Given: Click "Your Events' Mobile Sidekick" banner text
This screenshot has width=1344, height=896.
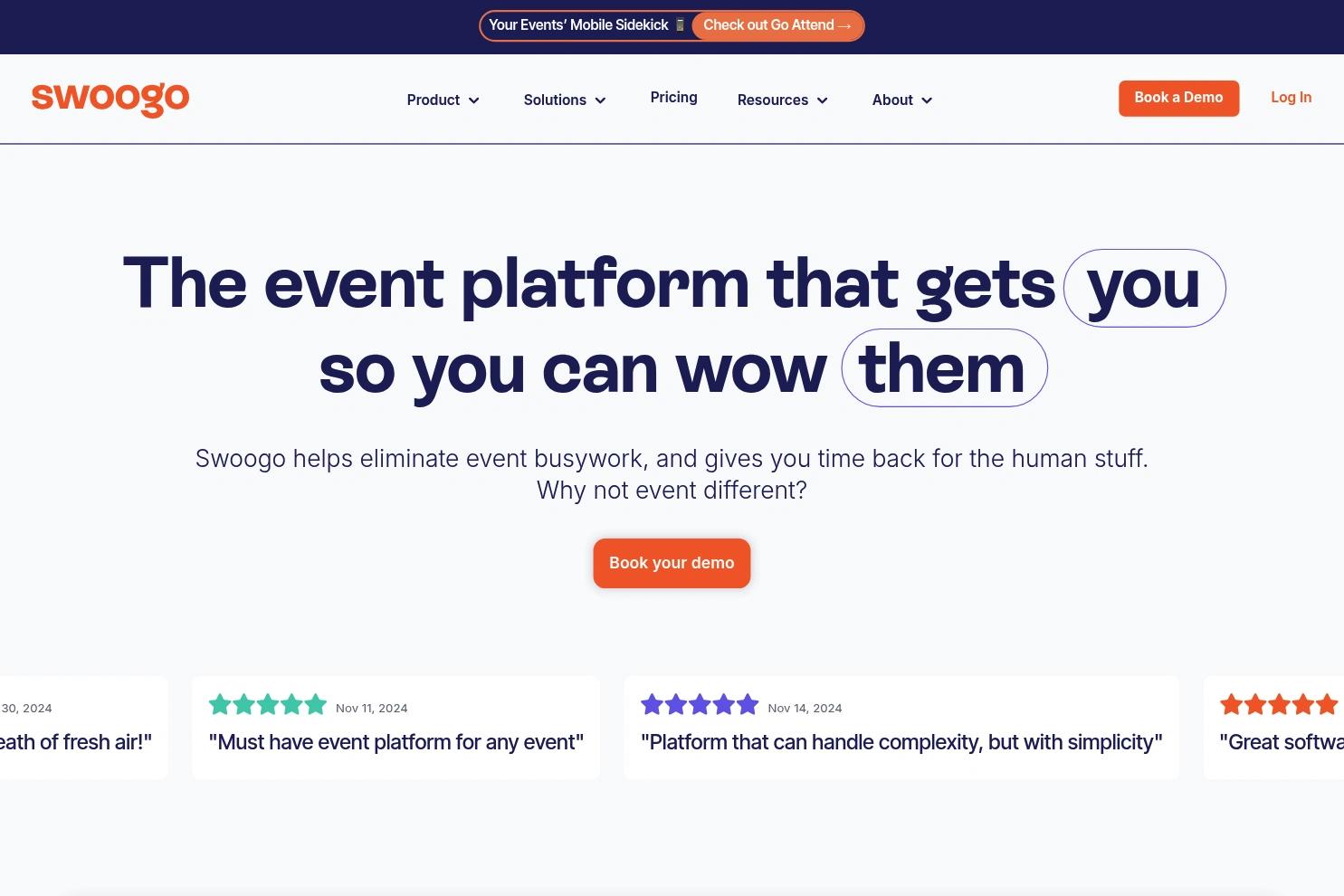Looking at the screenshot, I should pyautogui.click(x=578, y=25).
